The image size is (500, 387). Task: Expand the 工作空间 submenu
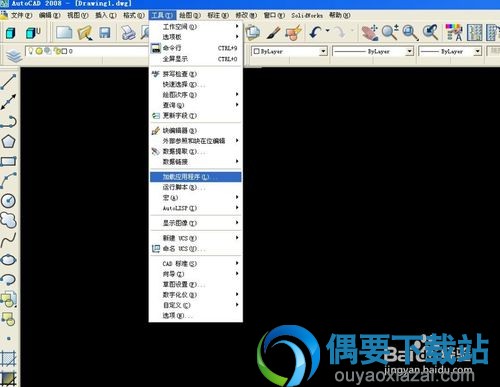(196, 26)
